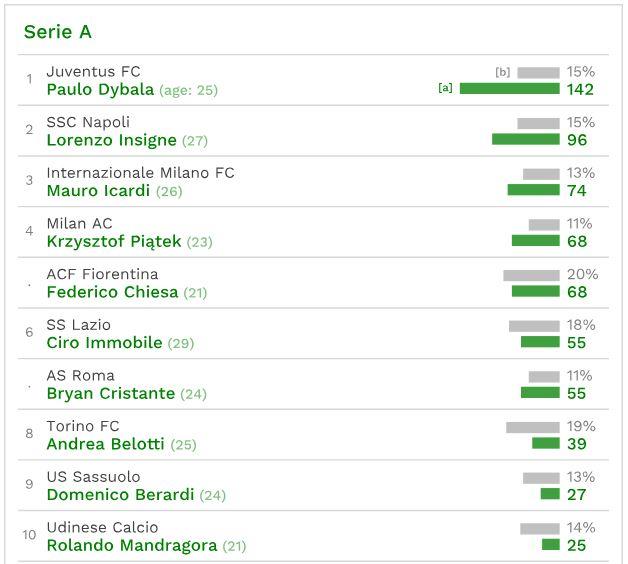The height and width of the screenshot is (564, 628).
Task: Click the [a] footnote marker
Action: 445,88
